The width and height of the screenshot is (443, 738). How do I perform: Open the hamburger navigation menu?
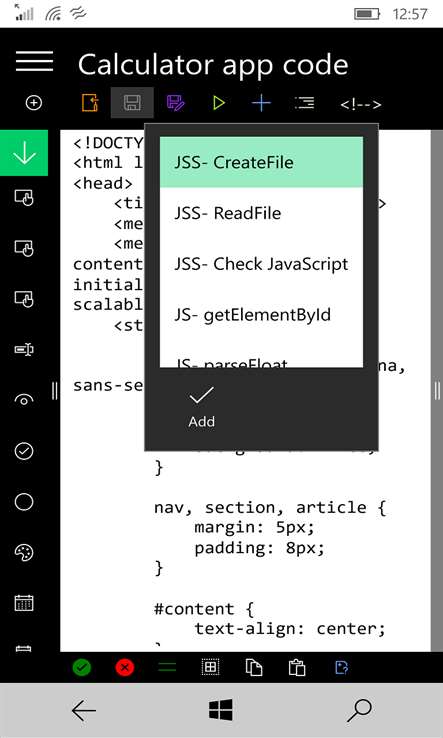(x=34, y=61)
